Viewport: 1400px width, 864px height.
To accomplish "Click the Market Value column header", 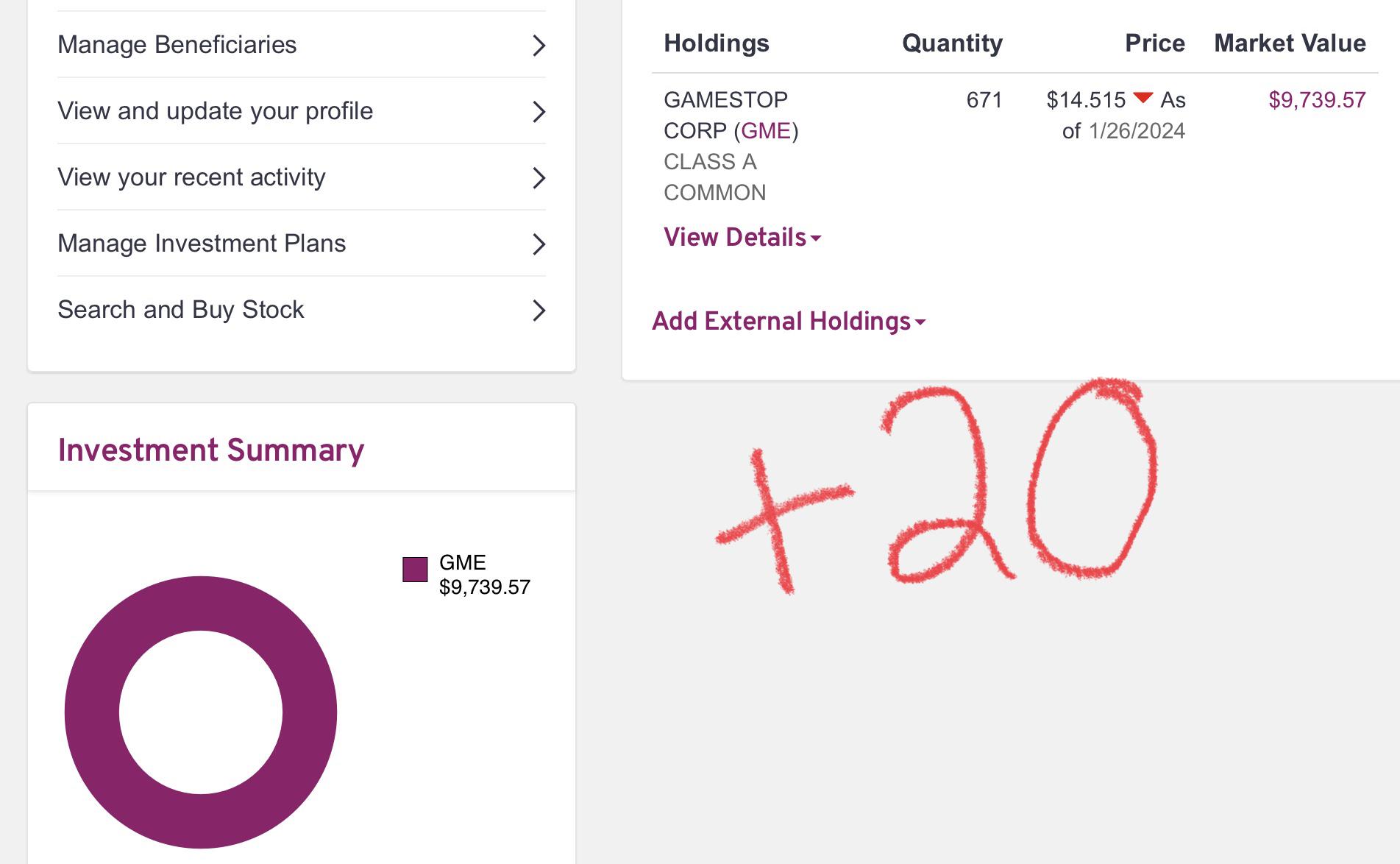I will coord(1290,43).
